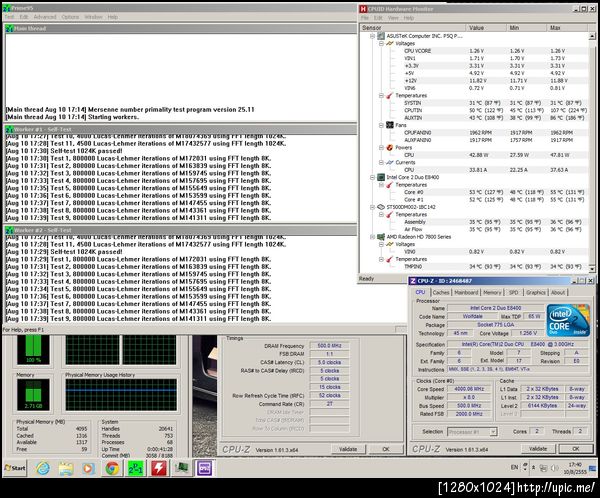Viewport: 600px width, 498px height.
Task: Click the Main thread window icon
Action: point(10,29)
